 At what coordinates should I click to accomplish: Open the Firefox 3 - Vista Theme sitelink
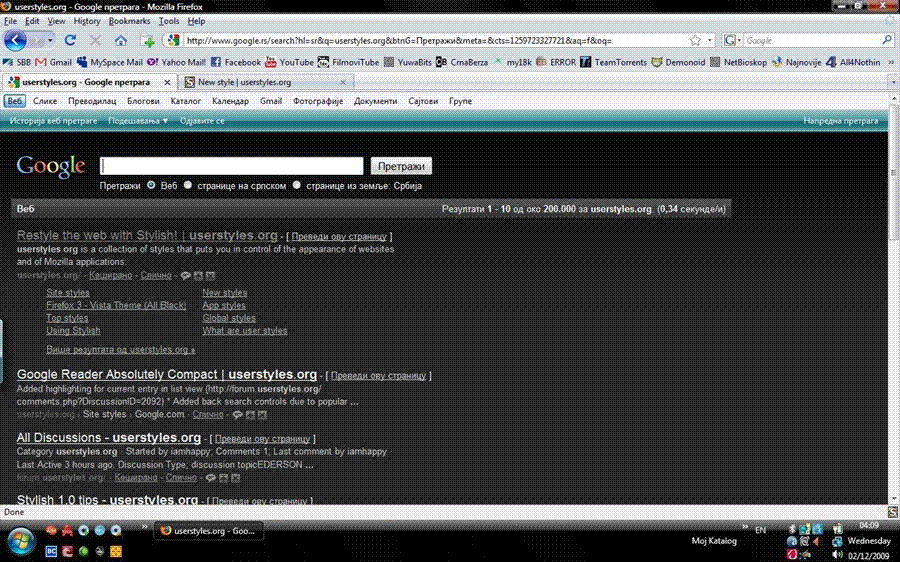coord(116,305)
